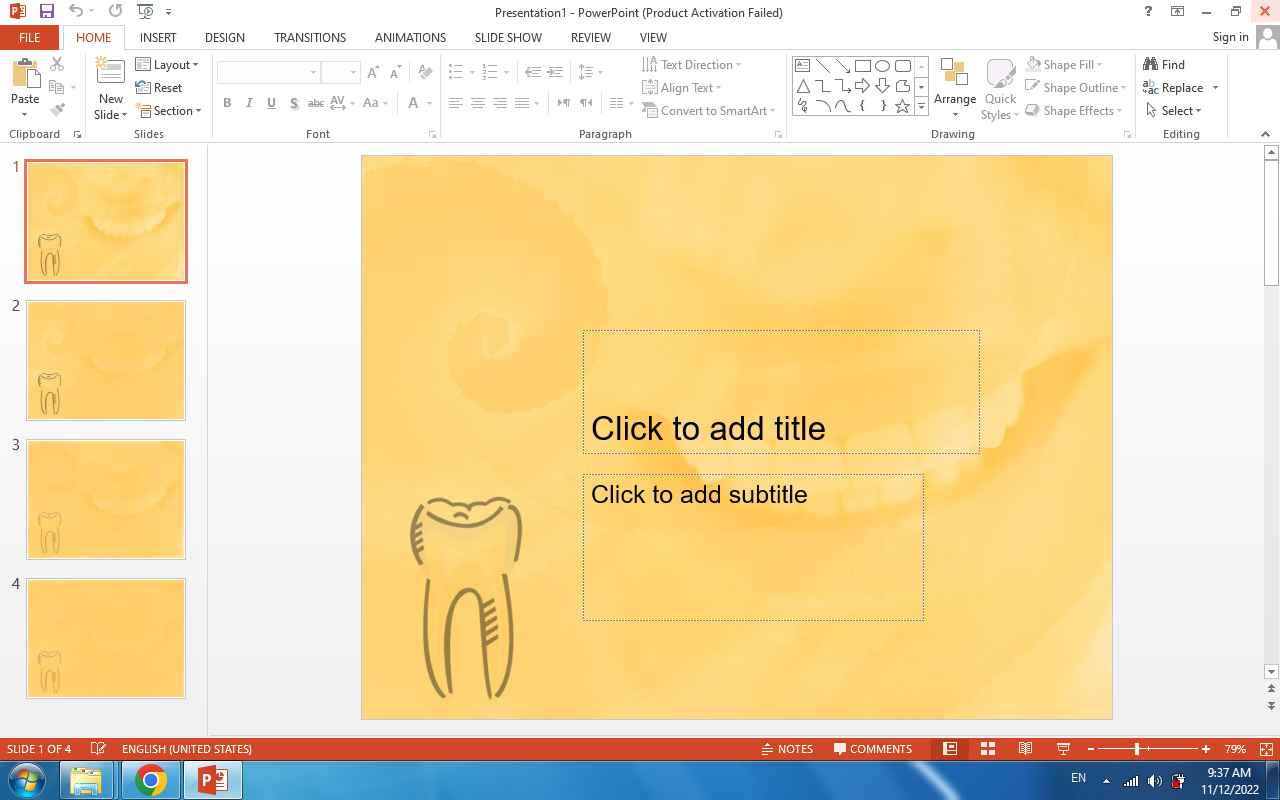Click the Sign in link
Screen dimensions: 1280x800
pos(1230,37)
